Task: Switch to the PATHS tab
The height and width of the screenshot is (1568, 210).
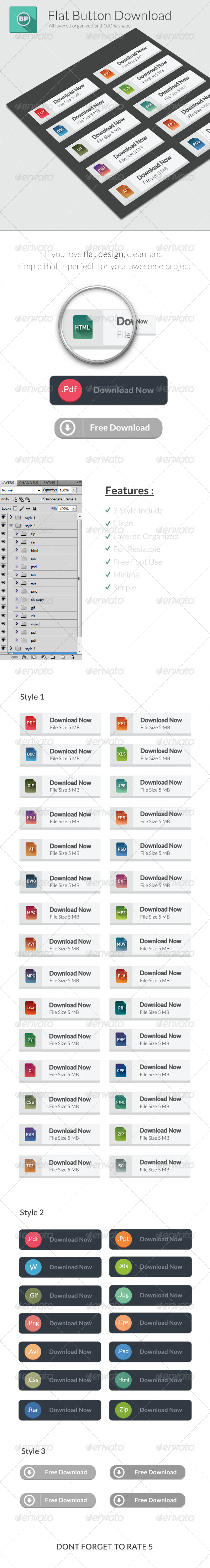Action: [x=49, y=483]
